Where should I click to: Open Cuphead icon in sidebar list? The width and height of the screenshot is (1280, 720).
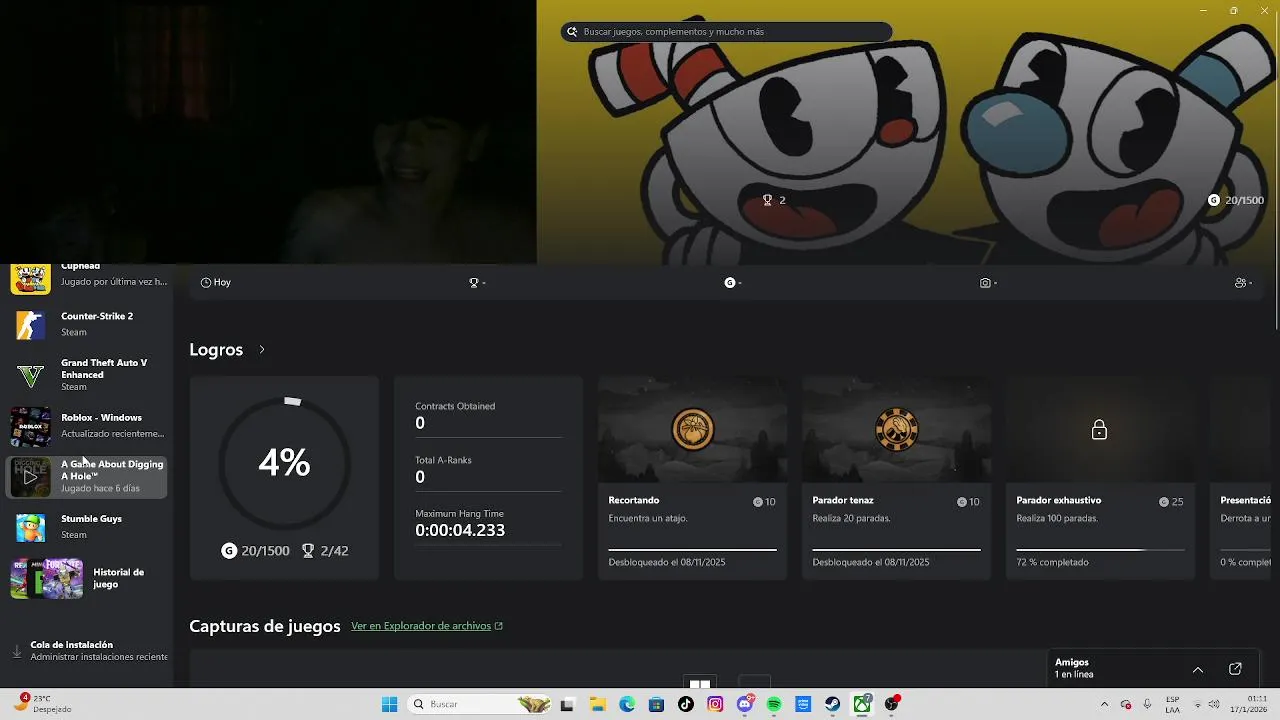pyautogui.click(x=30, y=278)
